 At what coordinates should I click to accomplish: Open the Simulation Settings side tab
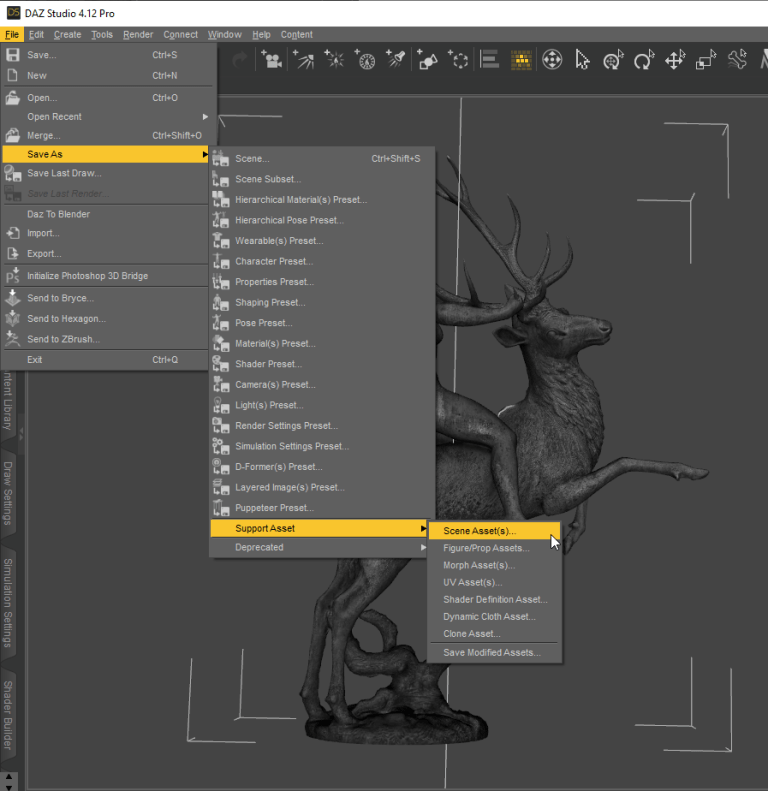click(x=8, y=603)
